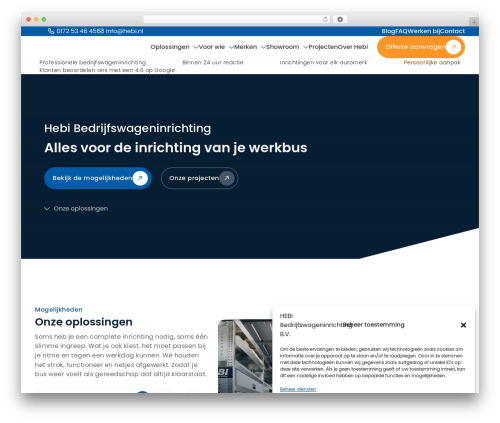The image size is (500, 423).
Task: Click 'Alles voor de inrichting van je werkbus'
Action: pos(176,148)
